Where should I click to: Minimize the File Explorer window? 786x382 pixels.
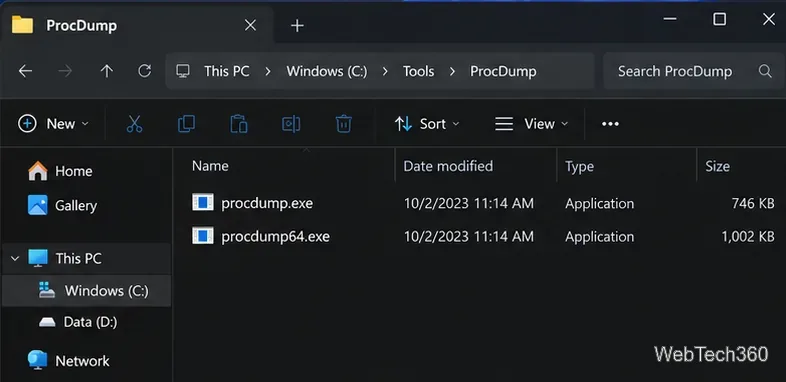pos(670,19)
